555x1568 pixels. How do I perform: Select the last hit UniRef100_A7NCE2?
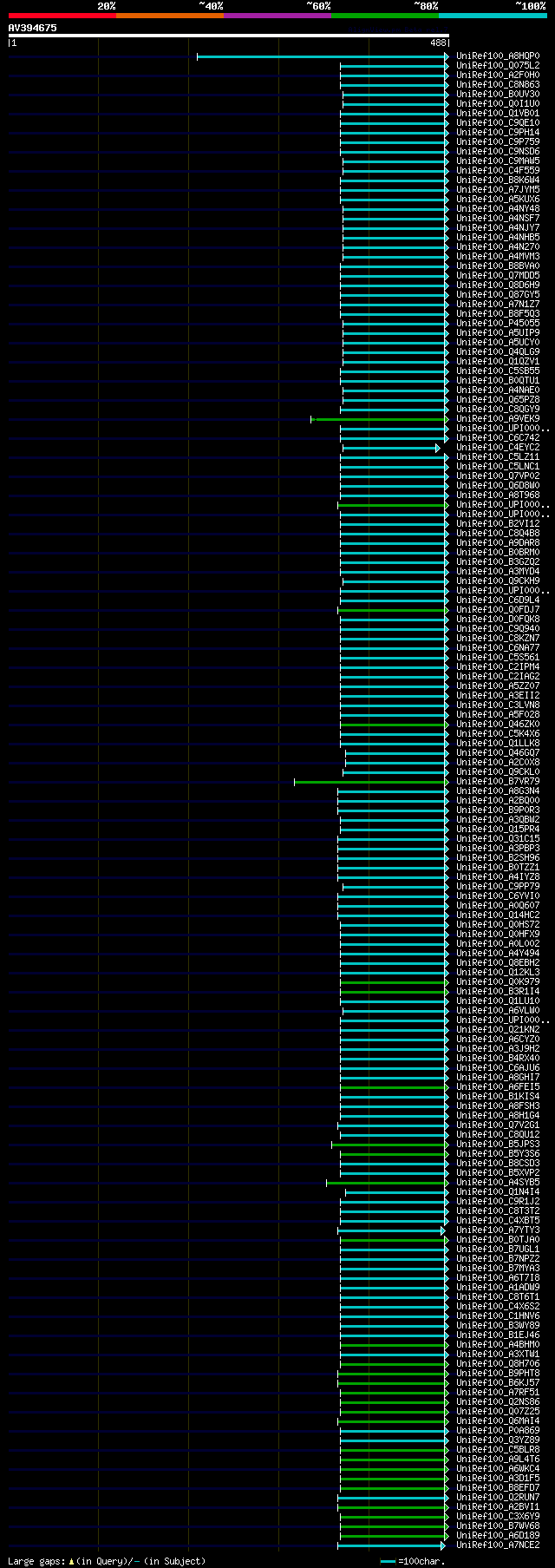coord(498,1545)
